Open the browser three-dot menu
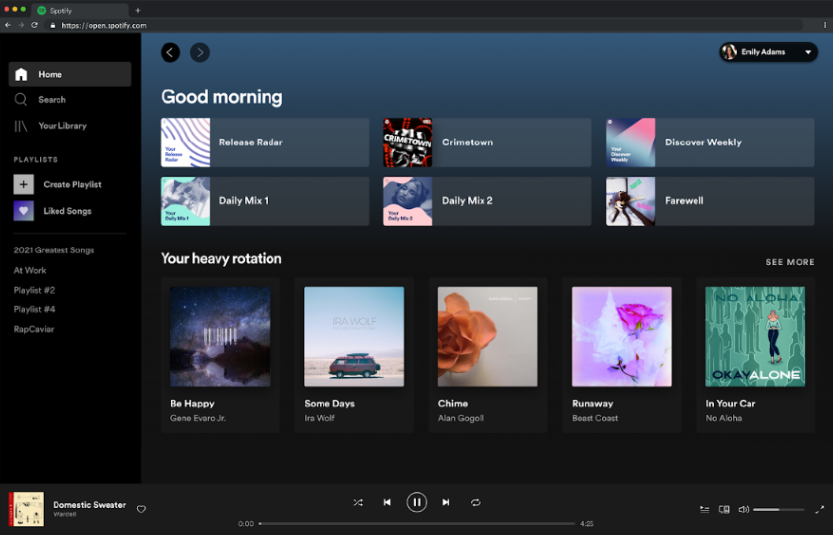 coord(825,25)
